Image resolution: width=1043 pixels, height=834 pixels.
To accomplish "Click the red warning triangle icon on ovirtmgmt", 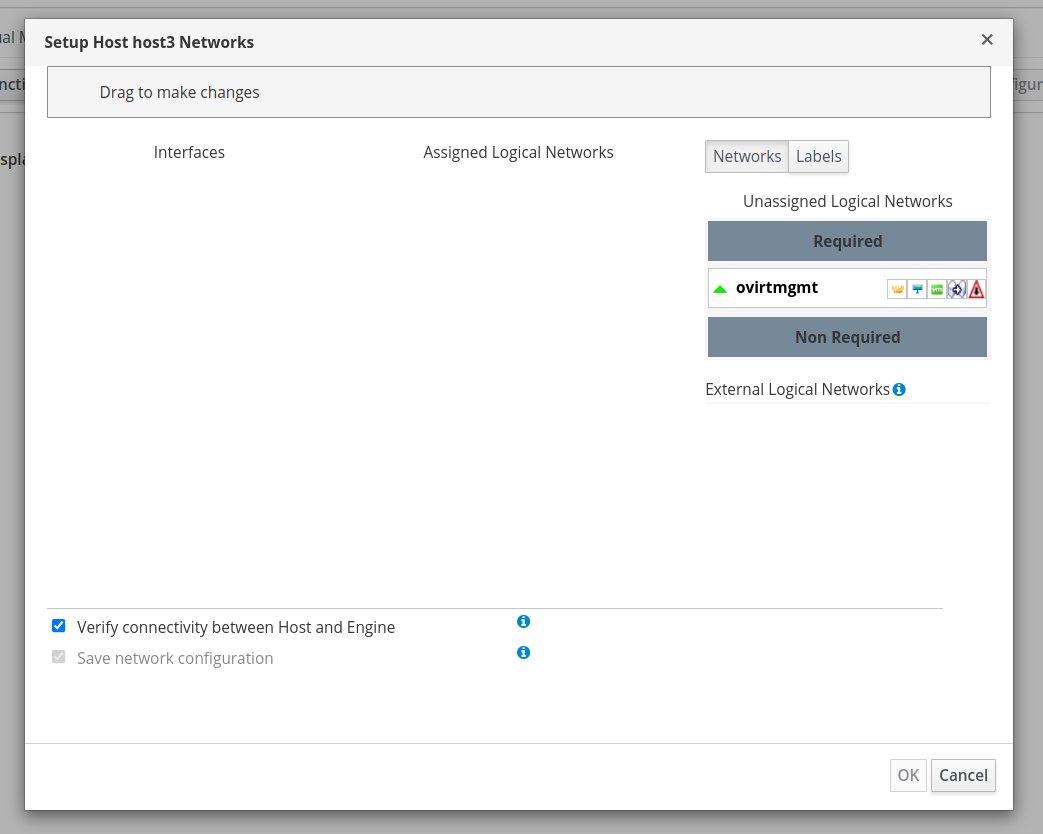I will click(x=977, y=289).
